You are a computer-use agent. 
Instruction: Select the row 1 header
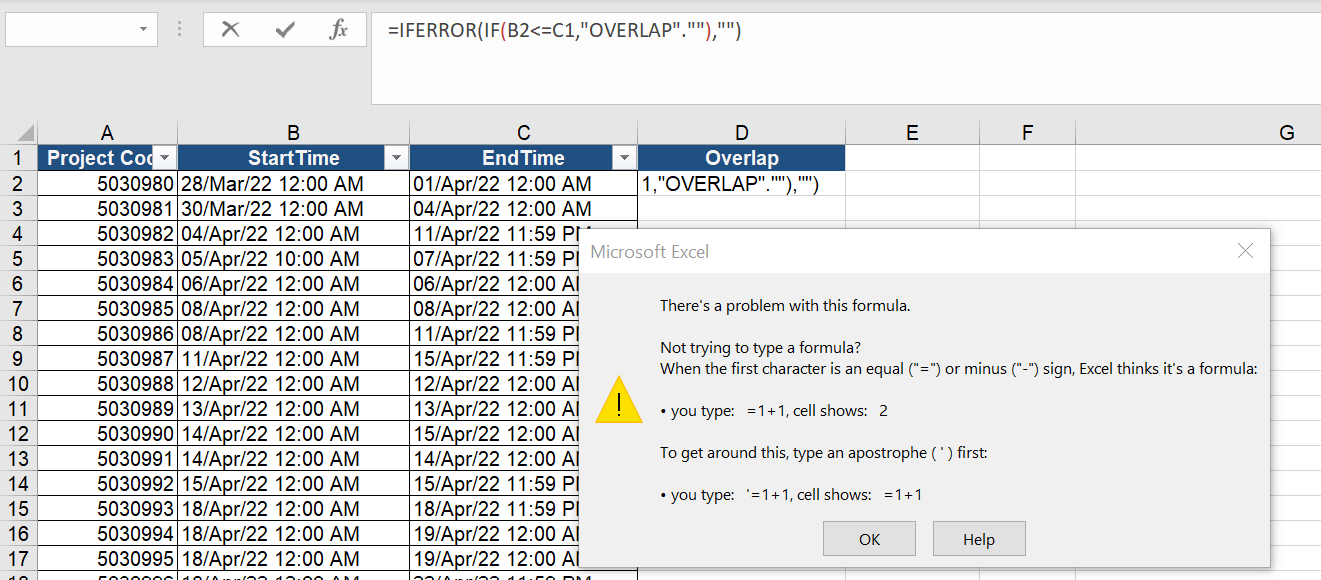(18, 158)
